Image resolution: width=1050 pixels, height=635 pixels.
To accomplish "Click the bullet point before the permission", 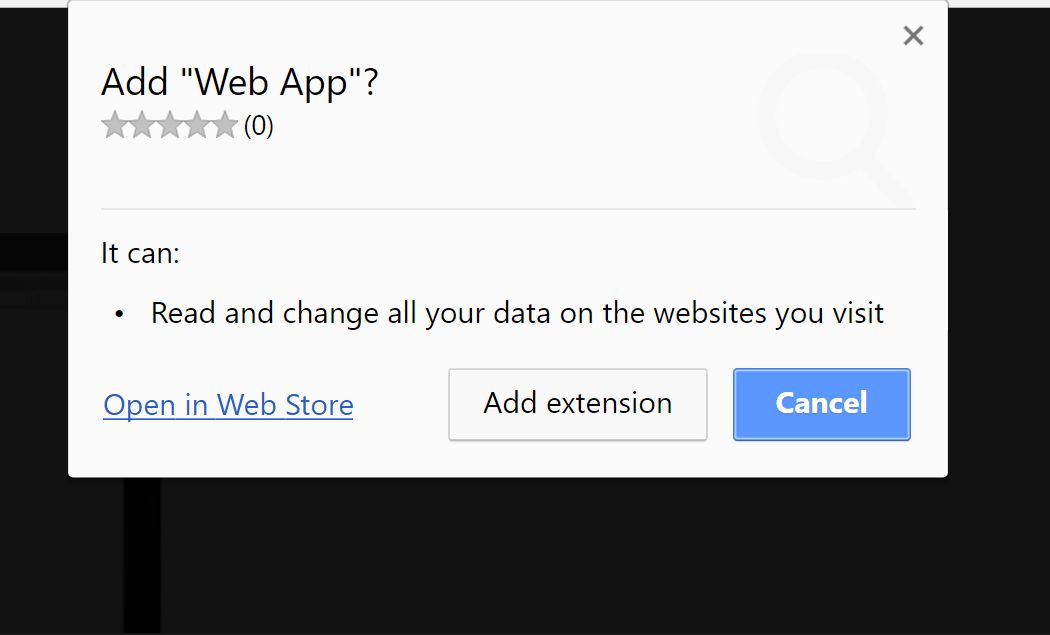I will pos(119,315).
